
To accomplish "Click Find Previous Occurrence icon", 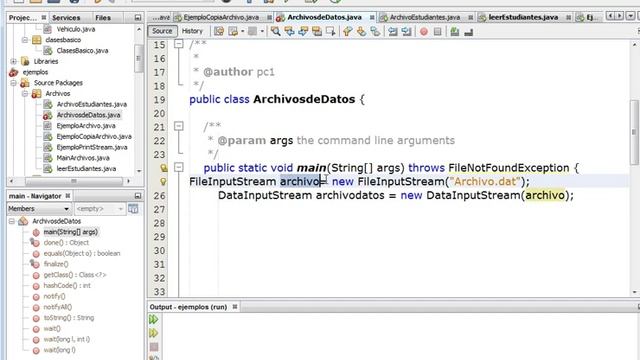I will (x=289, y=31).
